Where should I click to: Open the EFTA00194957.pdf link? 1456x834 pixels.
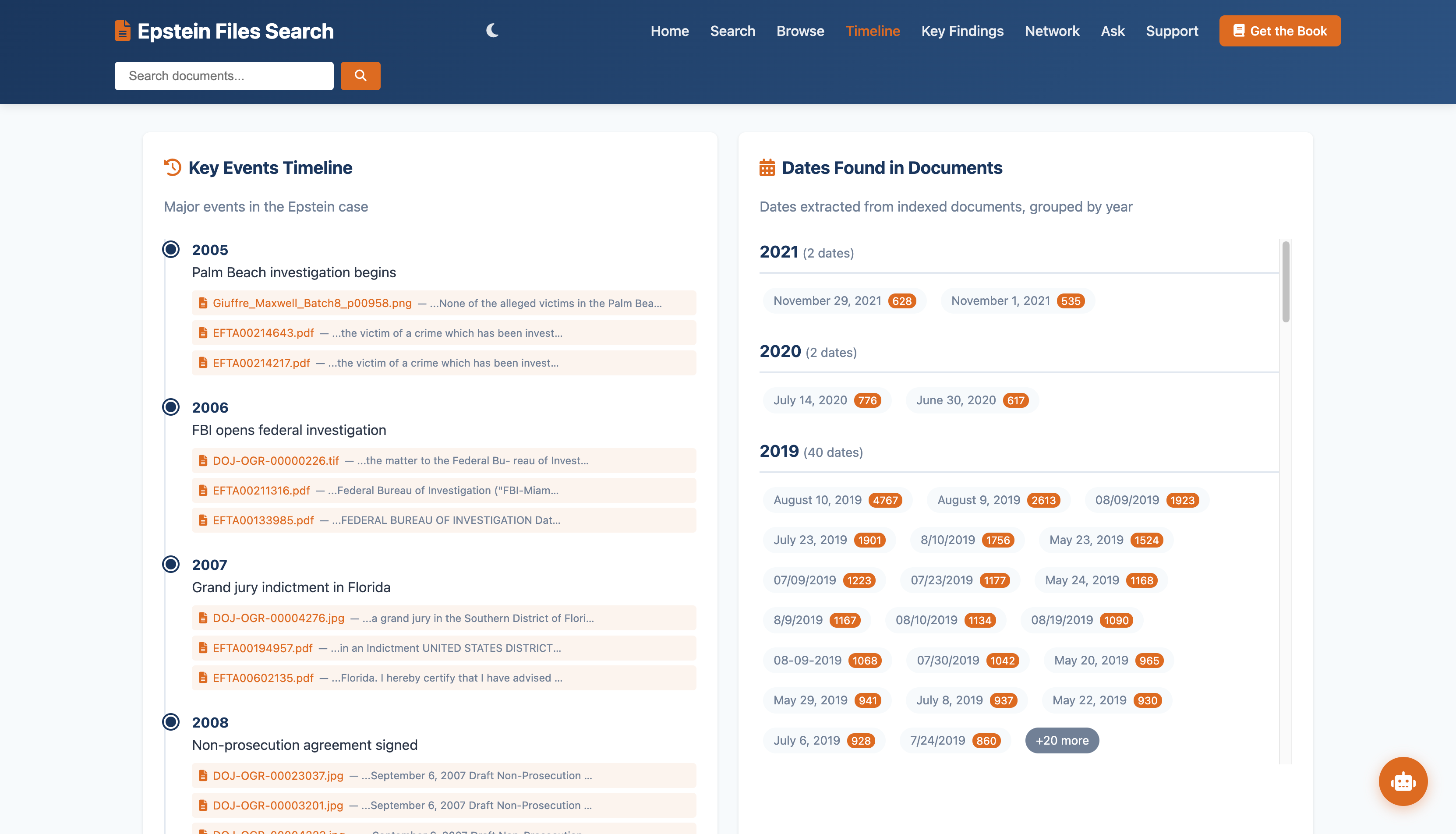(x=262, y=648)
